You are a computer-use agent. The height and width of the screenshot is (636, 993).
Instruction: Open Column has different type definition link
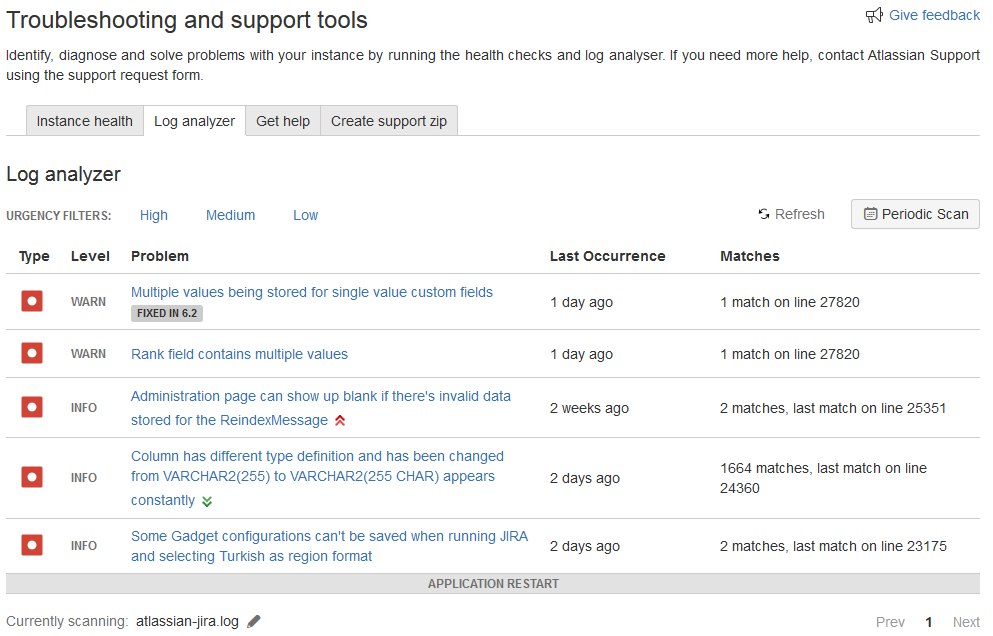(x=317, y=478)
